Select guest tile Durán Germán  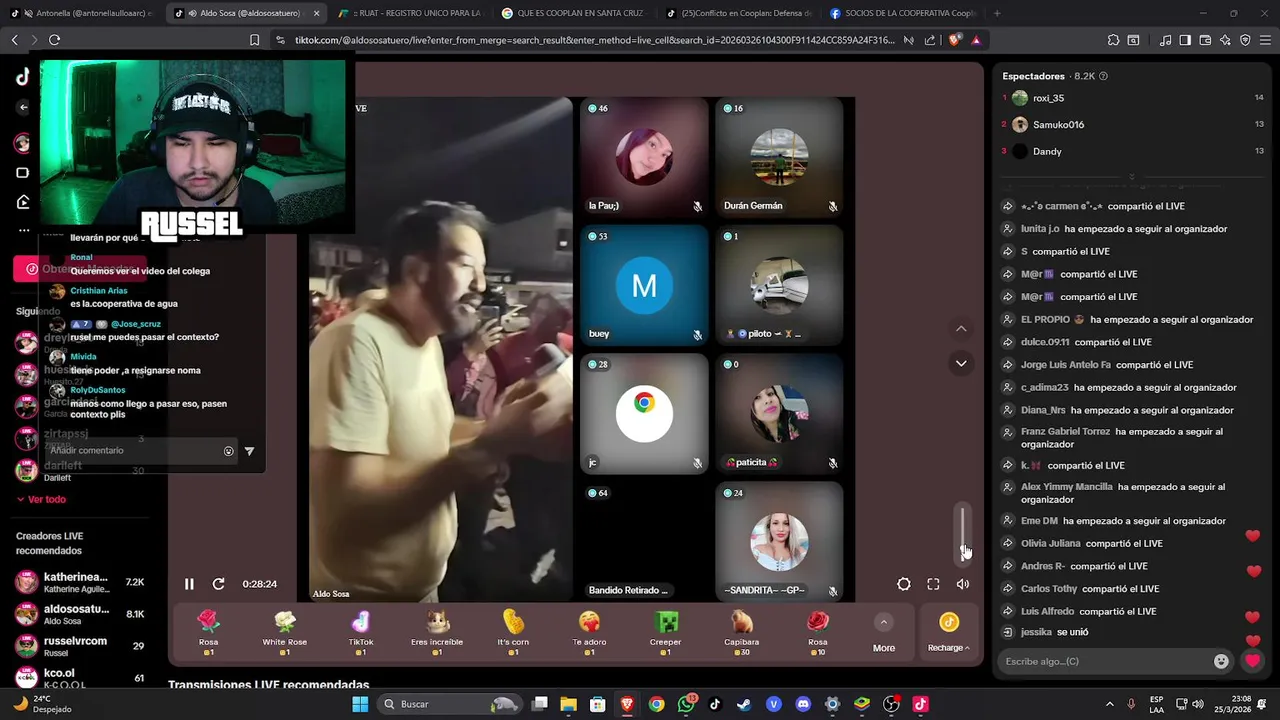[779, 156]
